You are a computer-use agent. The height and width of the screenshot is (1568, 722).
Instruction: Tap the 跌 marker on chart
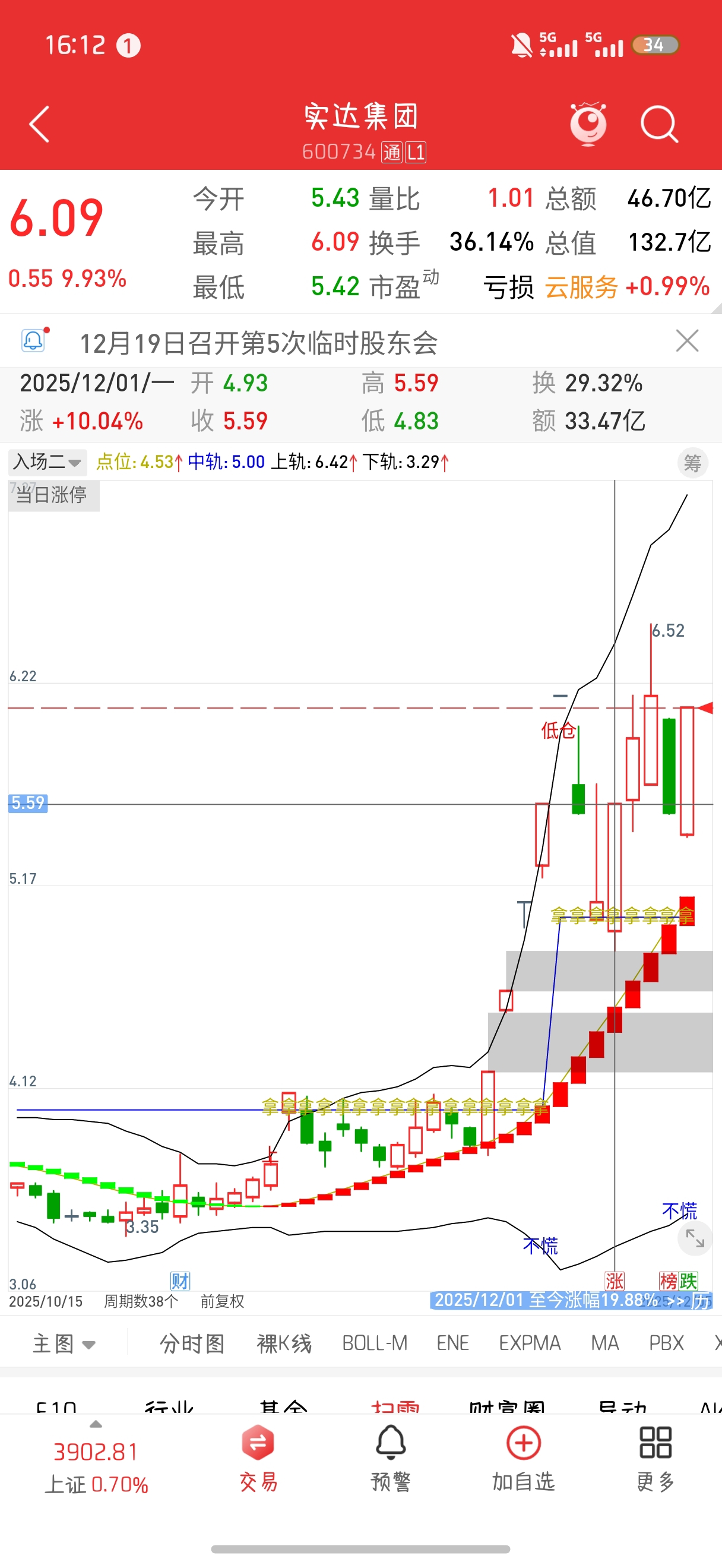coord(689,1281)
